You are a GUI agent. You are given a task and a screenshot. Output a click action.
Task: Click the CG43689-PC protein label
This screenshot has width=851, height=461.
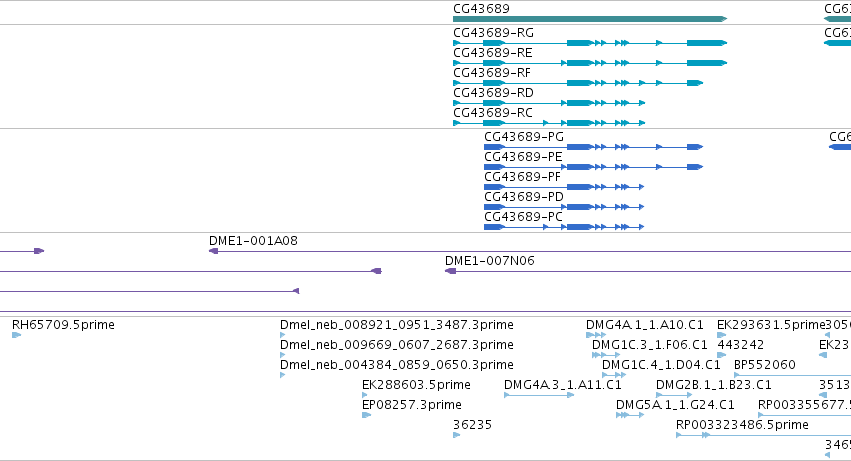(523, 217)
